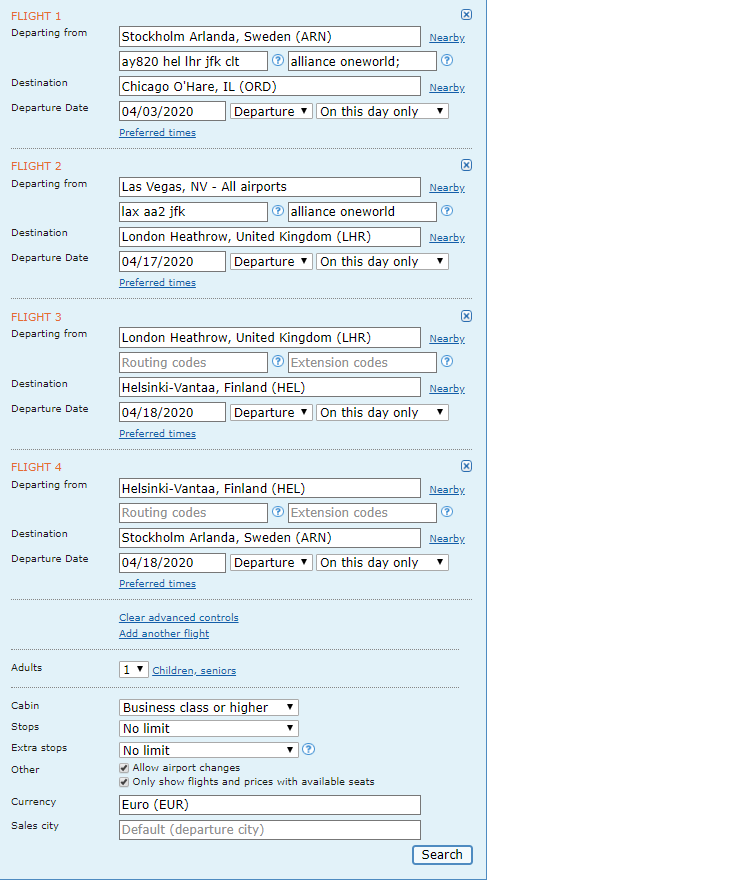The height and width of the screenshot is (881, 738).
Task: Open extension codes help icon in Flight 2
Action: [447, 211]
